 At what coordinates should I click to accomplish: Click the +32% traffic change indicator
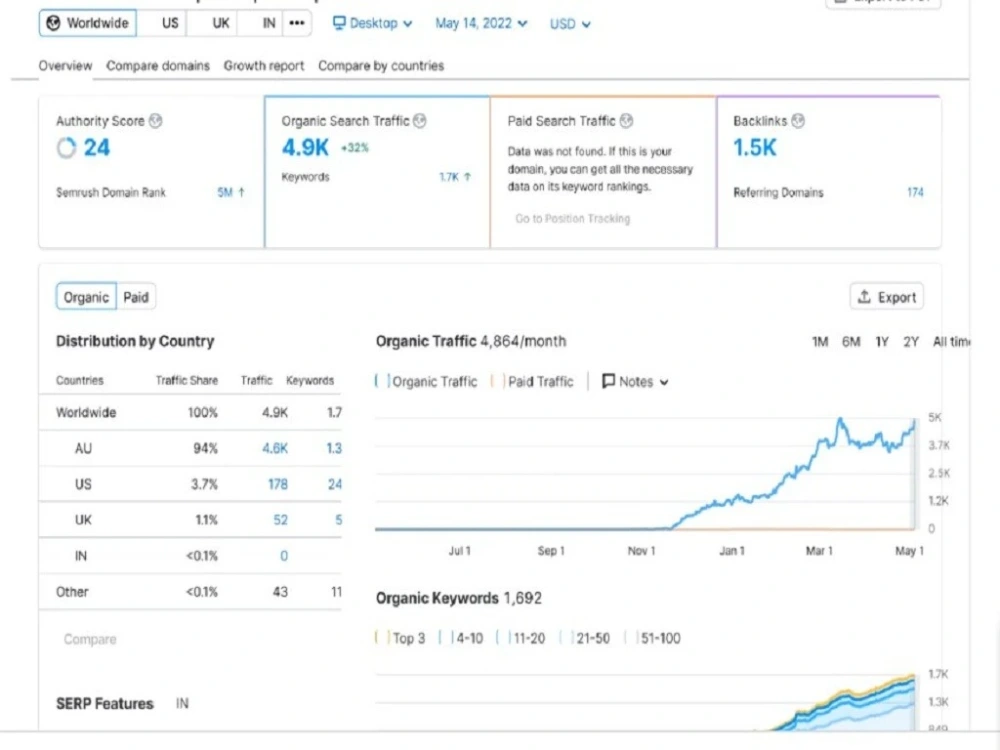point(355,148)
